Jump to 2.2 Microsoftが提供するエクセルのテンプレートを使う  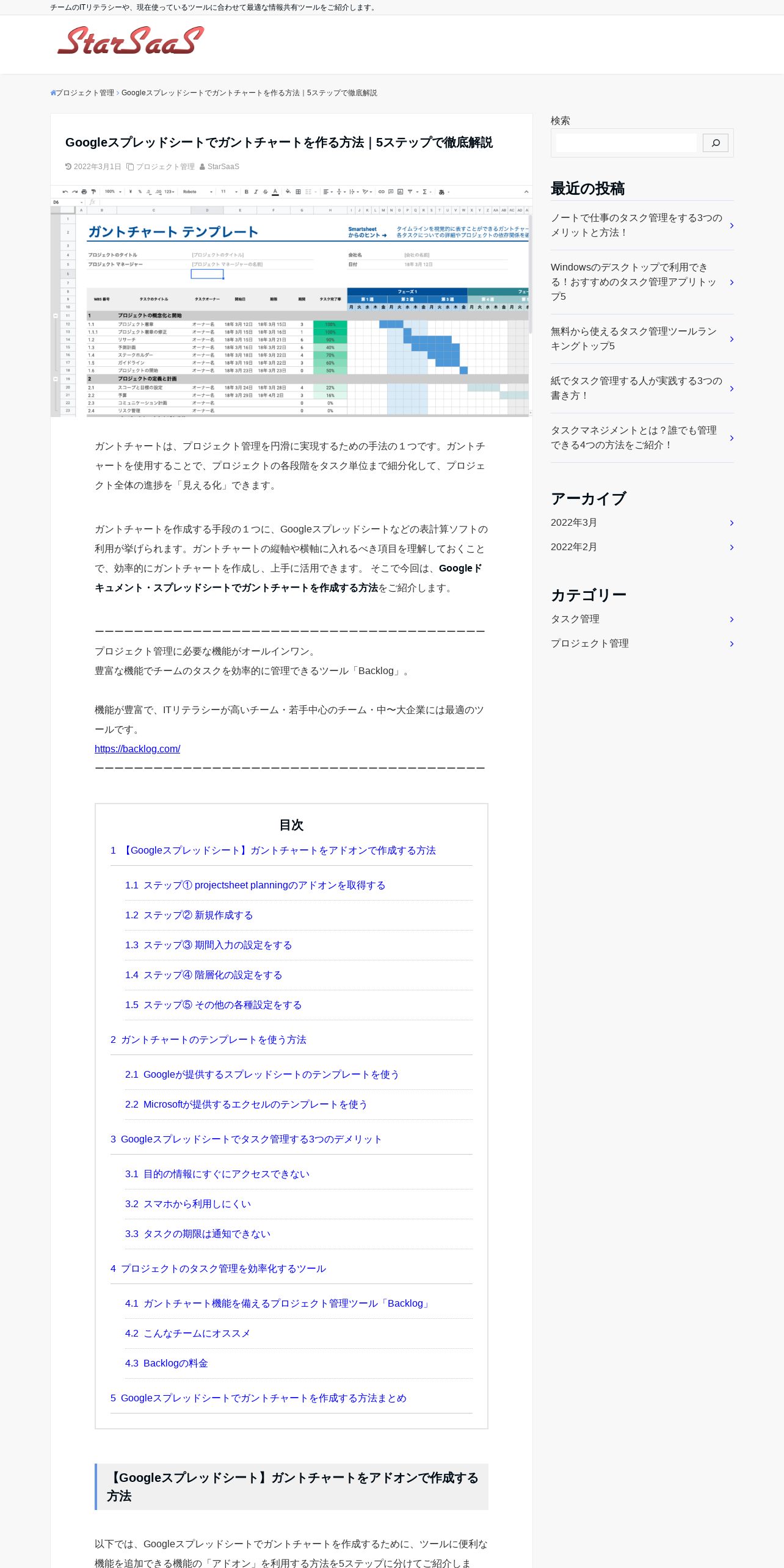tap(246, 1105)
